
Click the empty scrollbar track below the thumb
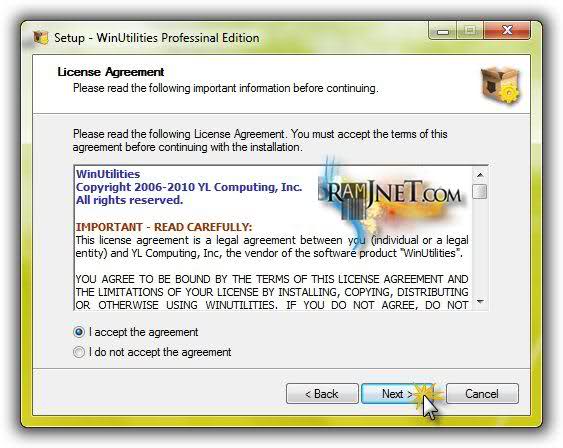pos(480,247)
